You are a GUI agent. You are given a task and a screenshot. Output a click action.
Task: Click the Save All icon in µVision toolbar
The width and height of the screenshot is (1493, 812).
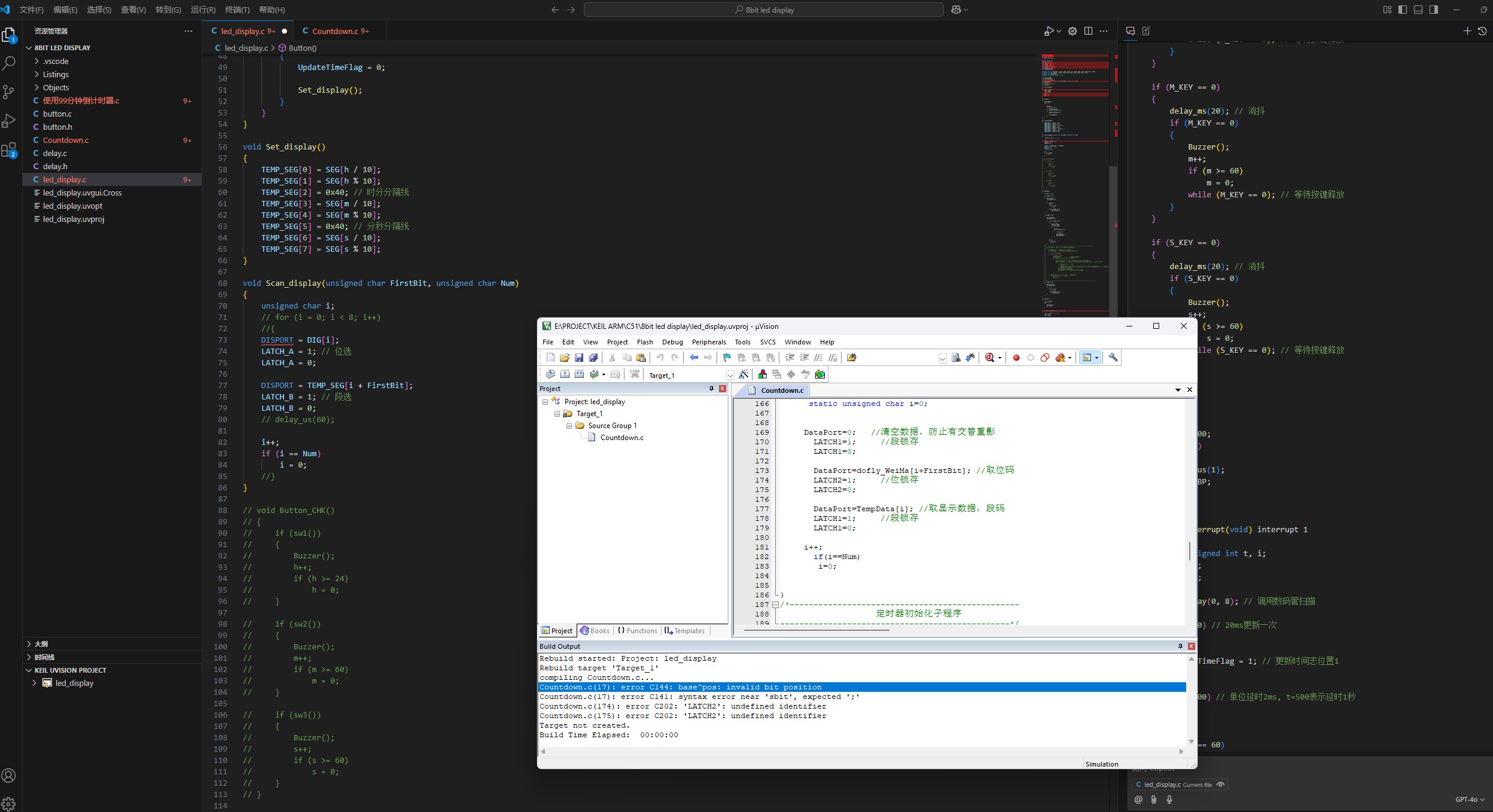[593, 358]
